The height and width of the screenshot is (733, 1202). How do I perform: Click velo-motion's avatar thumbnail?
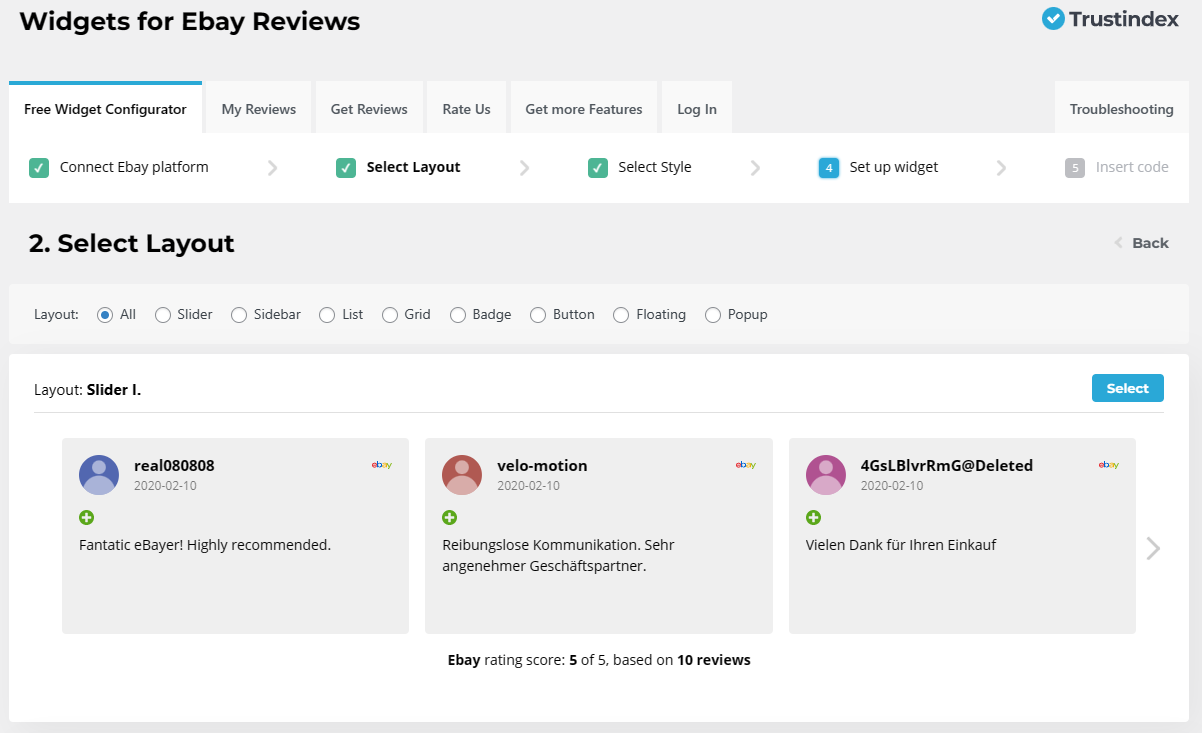462,475
